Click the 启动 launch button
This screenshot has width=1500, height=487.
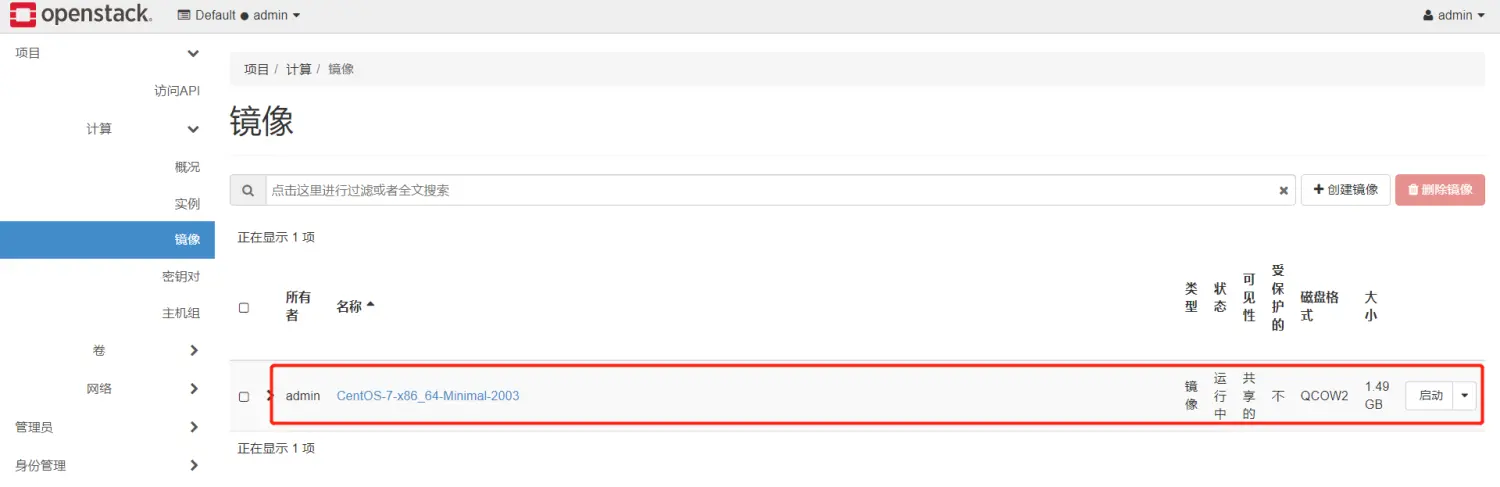[1430, 395]
